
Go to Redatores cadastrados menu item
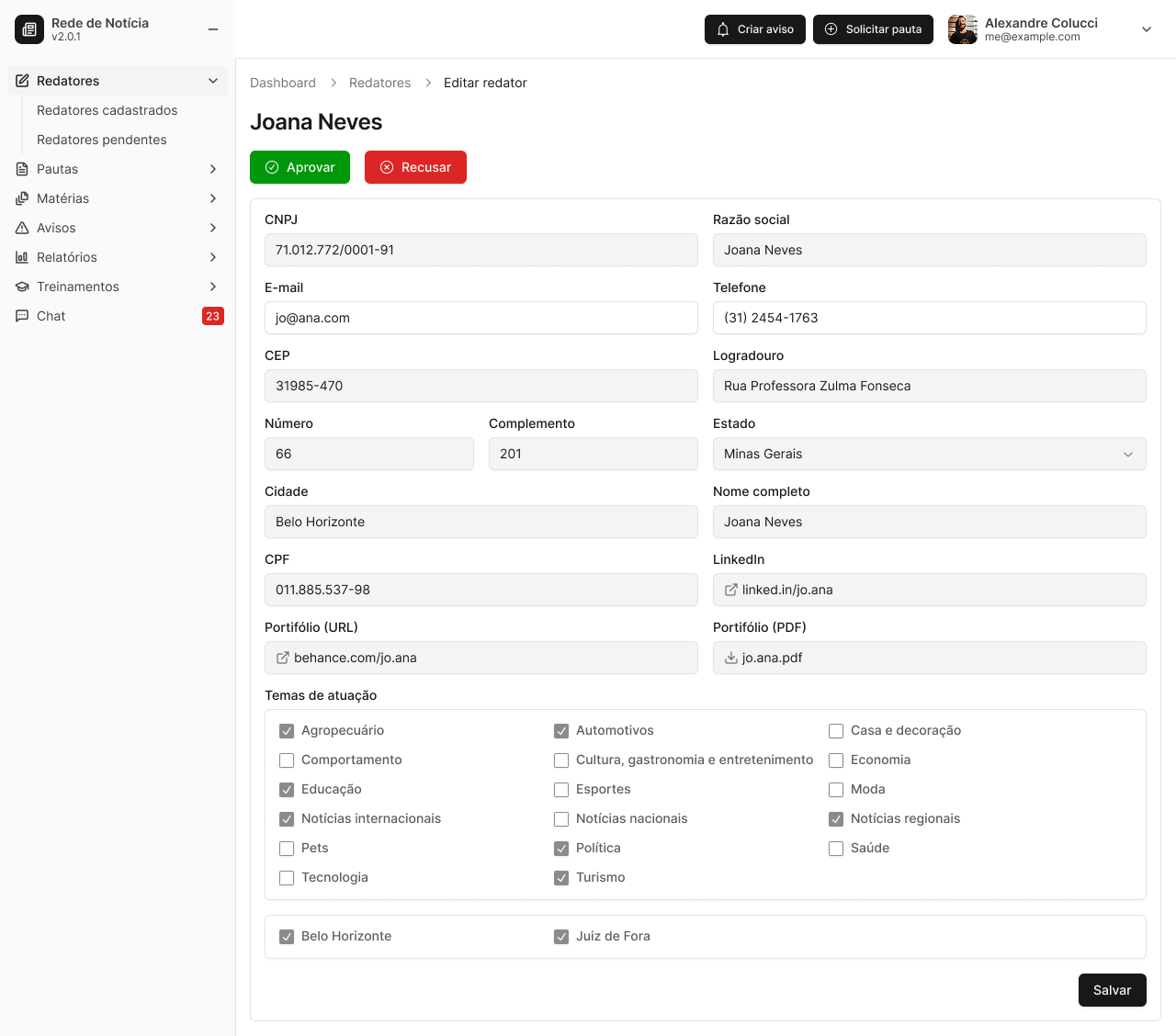[107, 110]
